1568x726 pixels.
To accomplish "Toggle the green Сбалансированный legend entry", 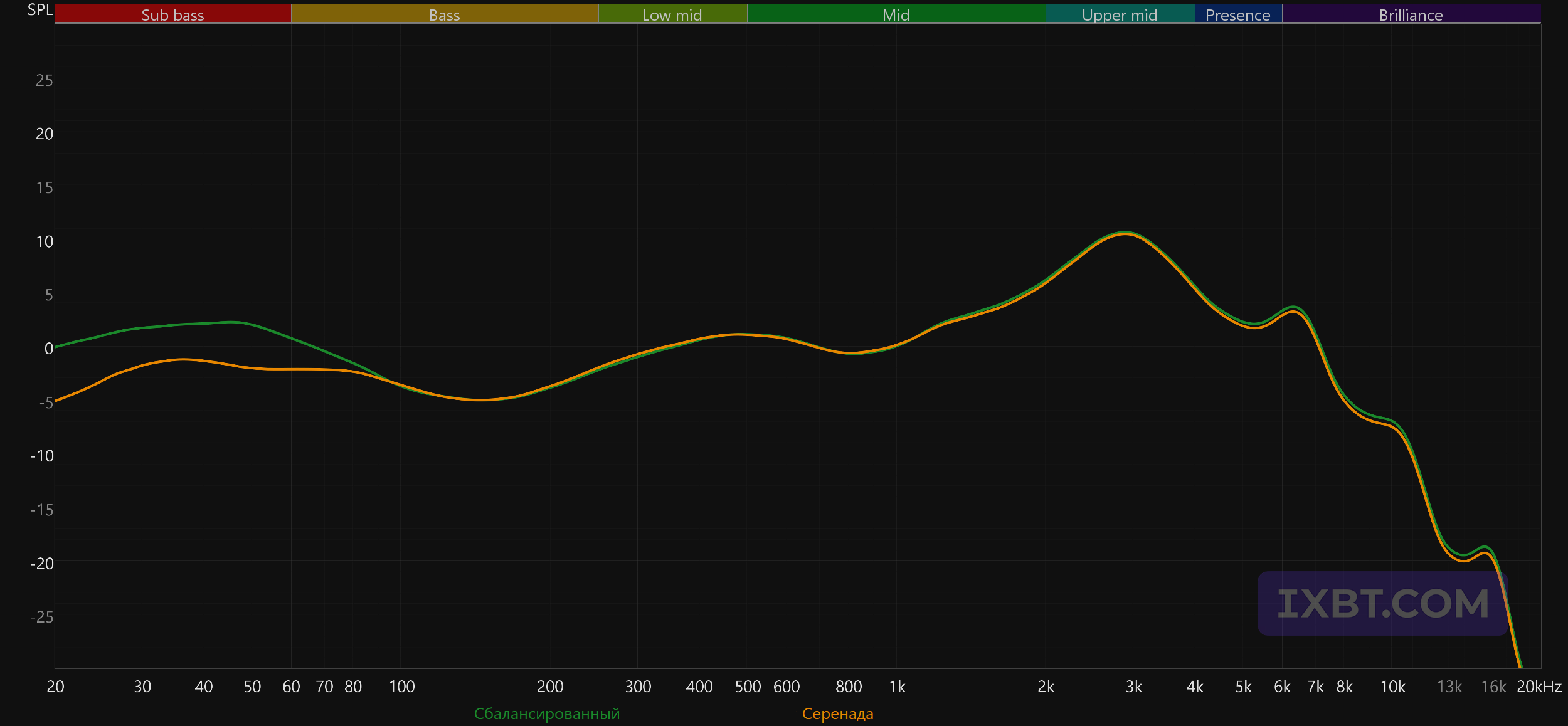I will pos(546,713).
